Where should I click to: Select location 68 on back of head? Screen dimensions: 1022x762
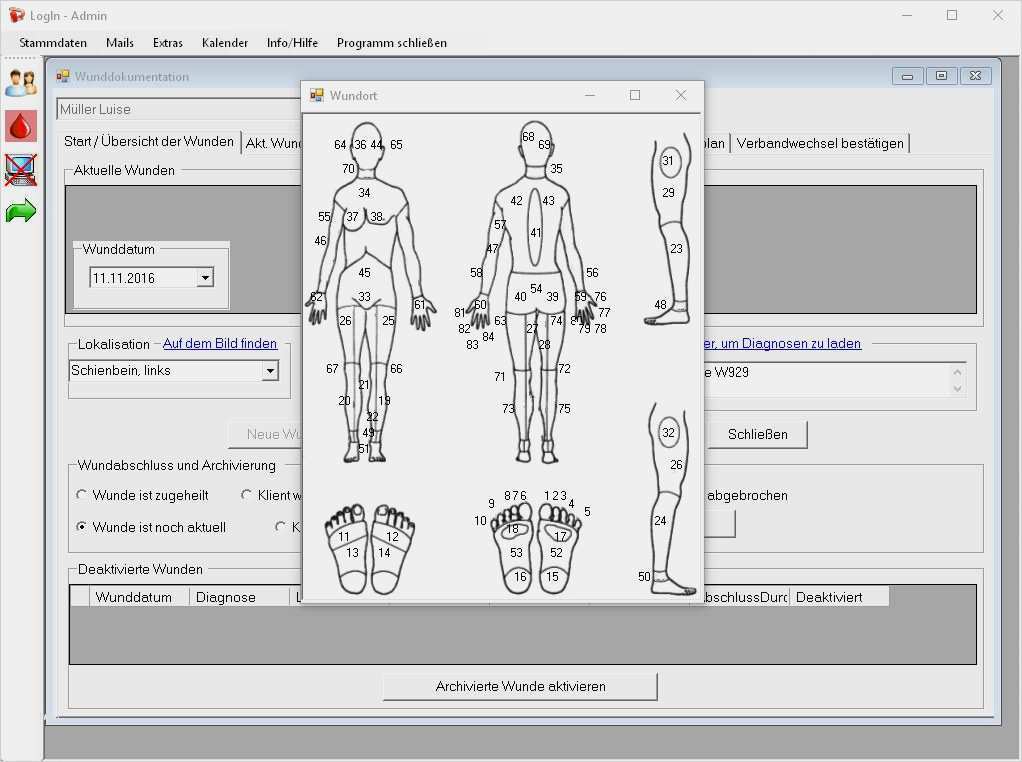click(528, 137)
